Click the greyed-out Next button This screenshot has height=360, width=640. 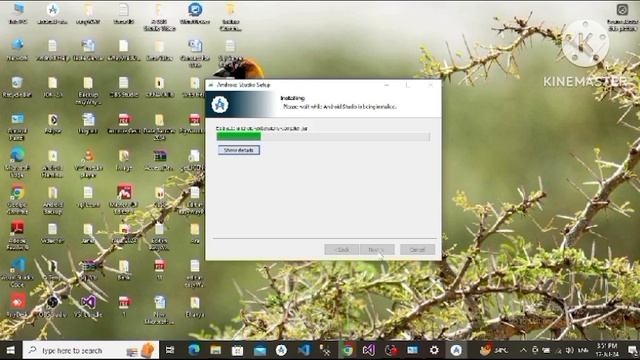tap(377, 249)
